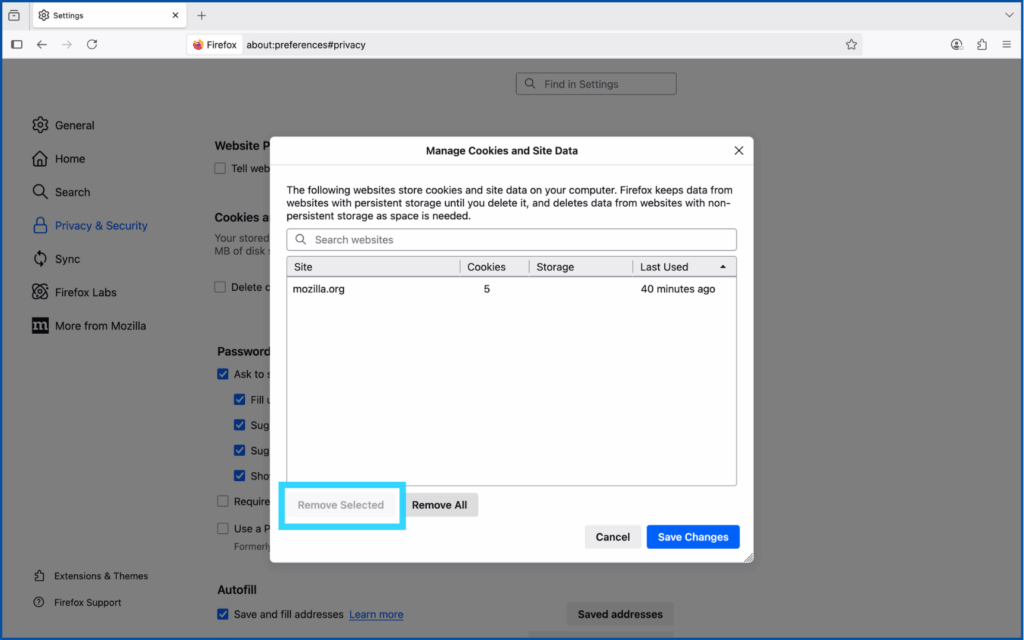
Task: Close the Manage Cookies and Site Data dialog
Action: pos(739,151)
